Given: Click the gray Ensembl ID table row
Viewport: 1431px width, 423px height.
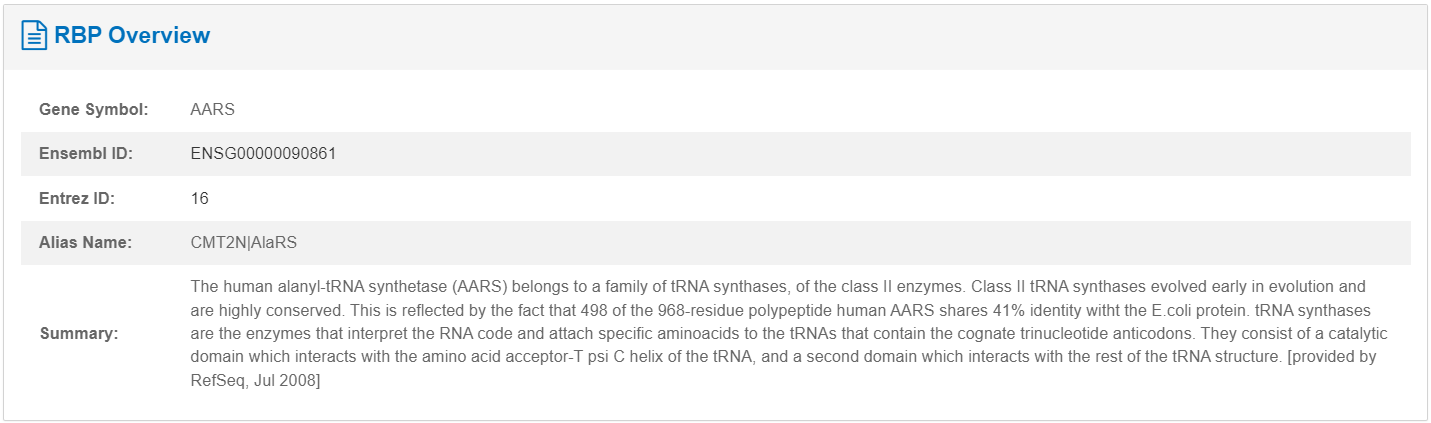Looking at the screenshot, I should tap(715, 154).
